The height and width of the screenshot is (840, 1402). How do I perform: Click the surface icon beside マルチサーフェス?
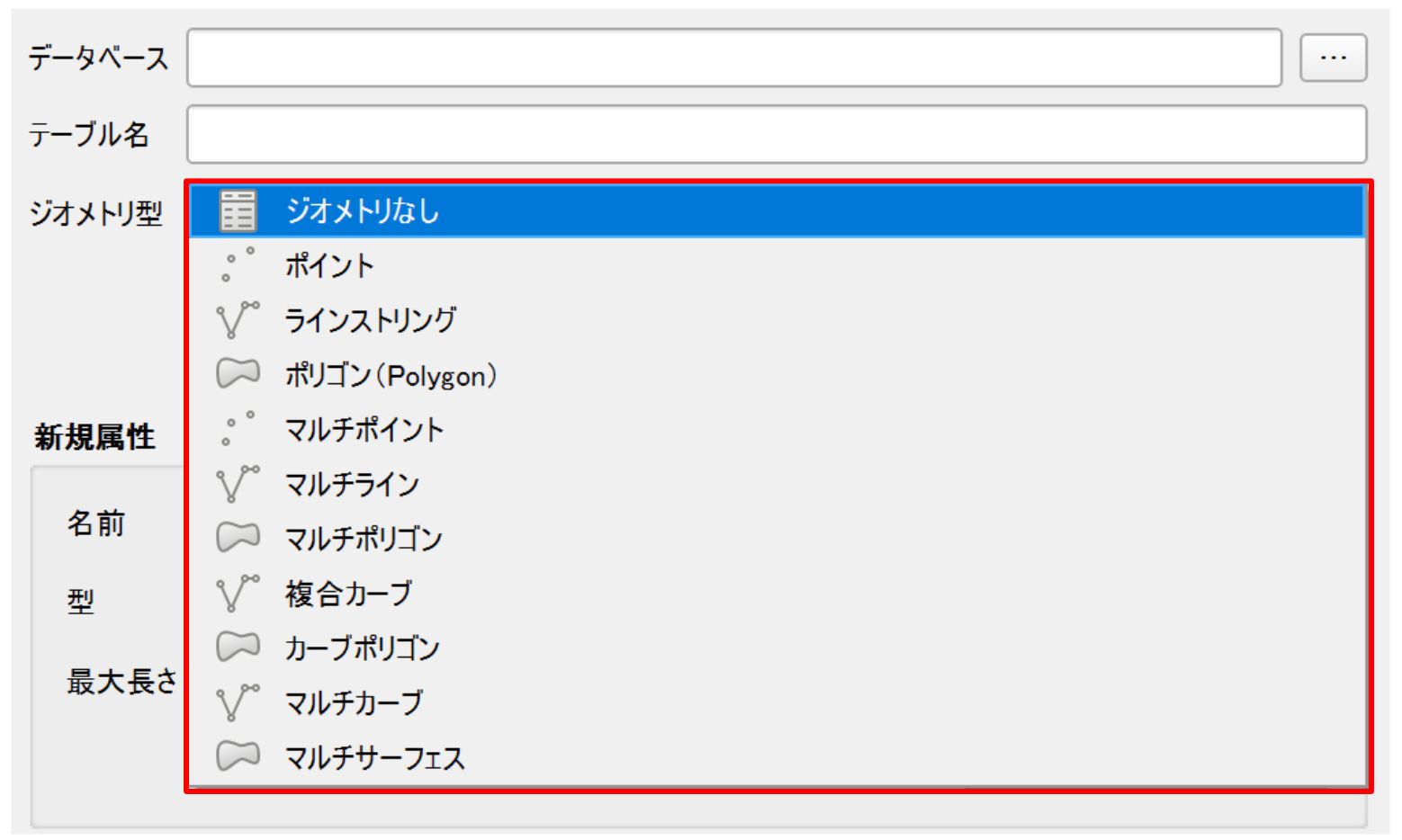238,756
